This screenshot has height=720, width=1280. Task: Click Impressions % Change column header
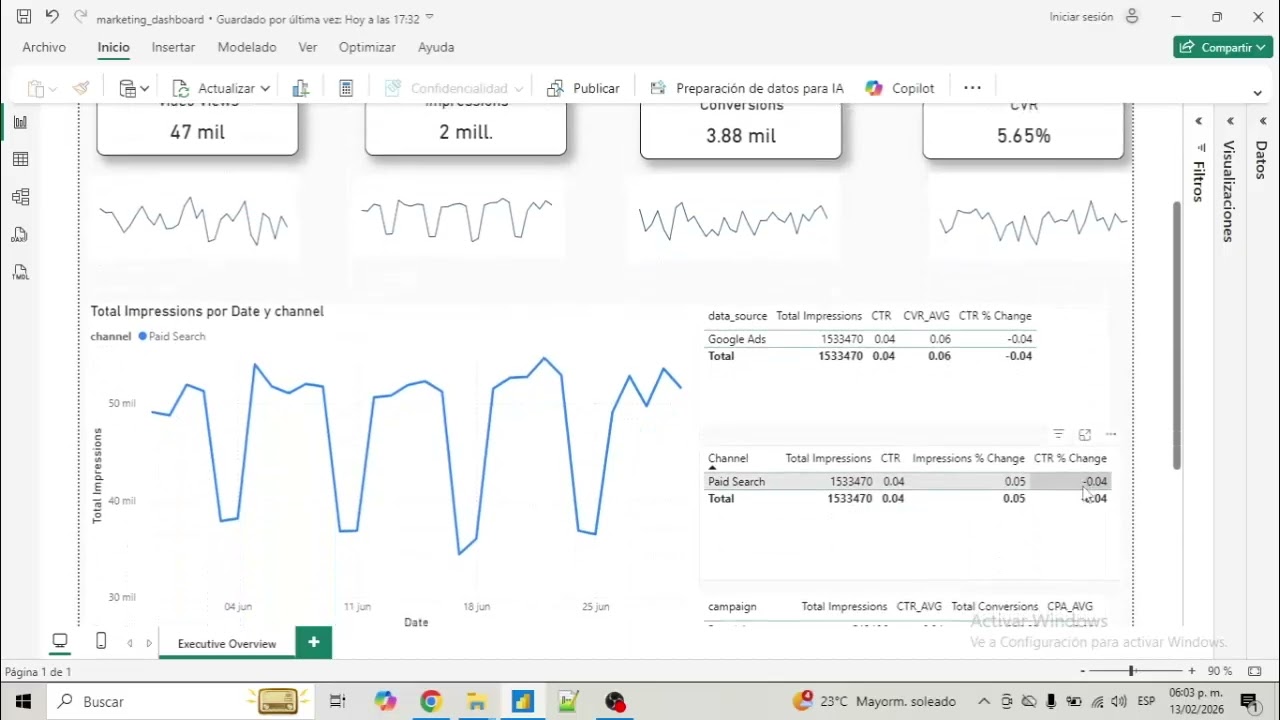968,459
